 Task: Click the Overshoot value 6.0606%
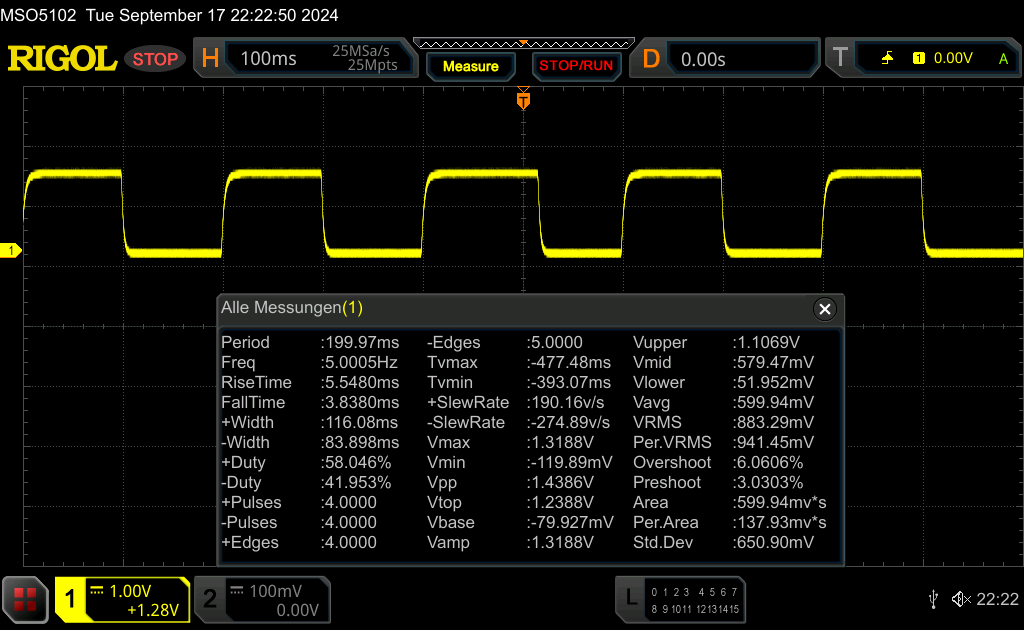tap(768, 462)
